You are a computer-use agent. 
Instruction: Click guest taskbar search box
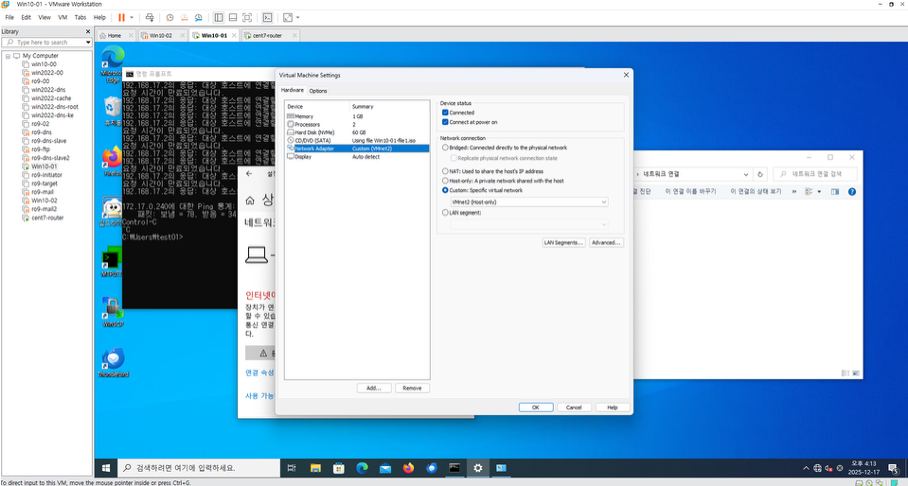coord(199,468)
